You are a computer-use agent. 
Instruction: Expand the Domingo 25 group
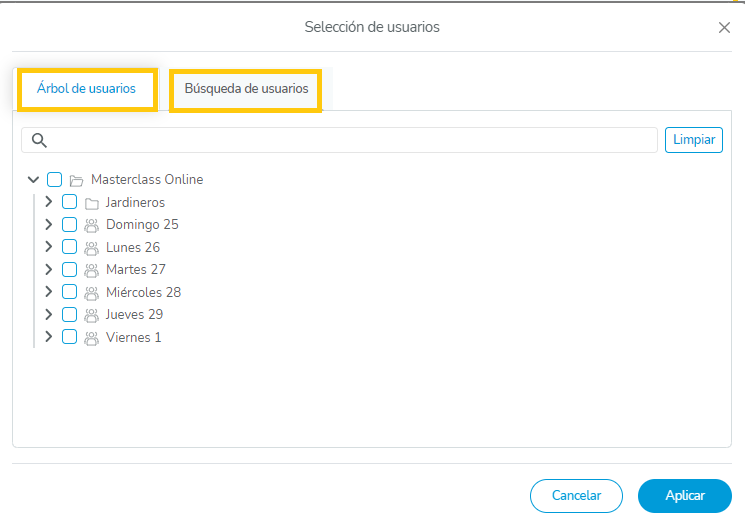[48, 225]
